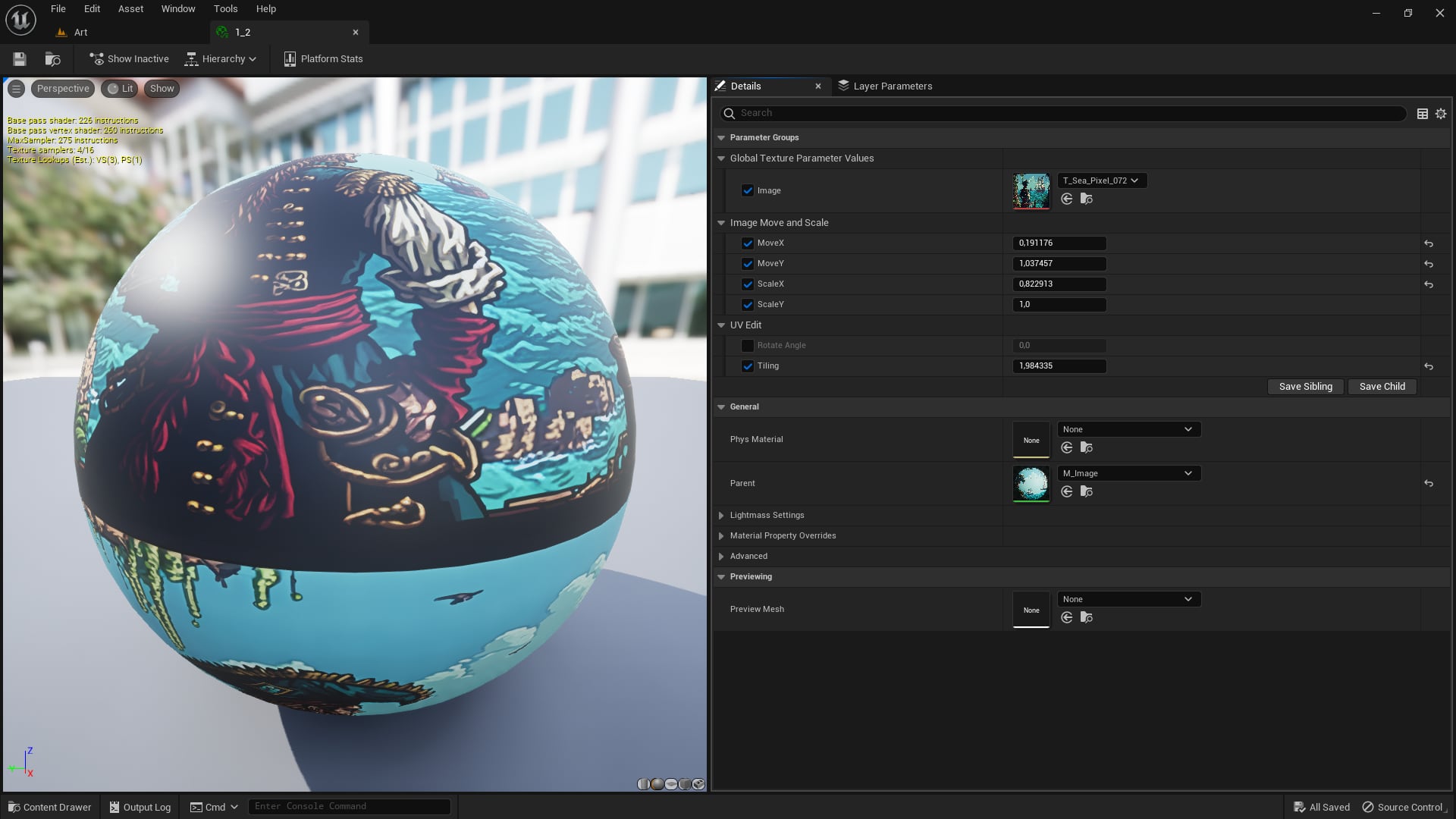Open the viewport options hamburger menu
The width and height of the screenshot is (1456, 819).
[16, 89]
